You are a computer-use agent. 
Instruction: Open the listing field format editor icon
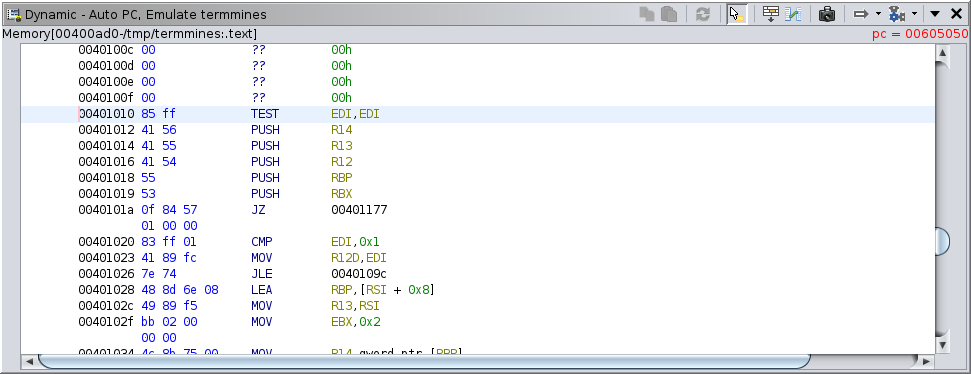(770, 14)
